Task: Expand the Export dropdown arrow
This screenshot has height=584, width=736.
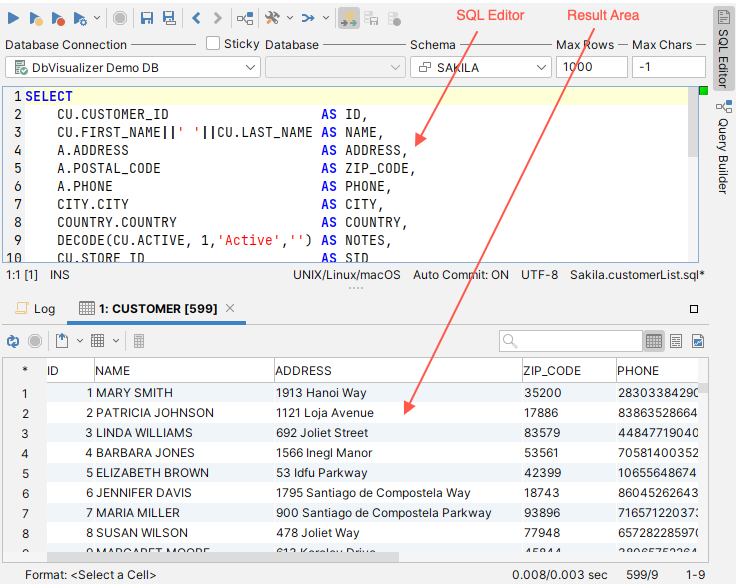Action: click(79, 341)
